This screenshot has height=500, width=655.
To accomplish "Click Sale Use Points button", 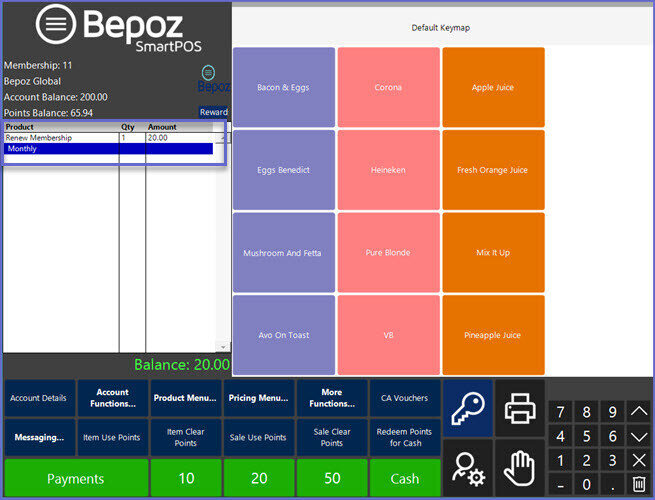I will tap(259, 437).
